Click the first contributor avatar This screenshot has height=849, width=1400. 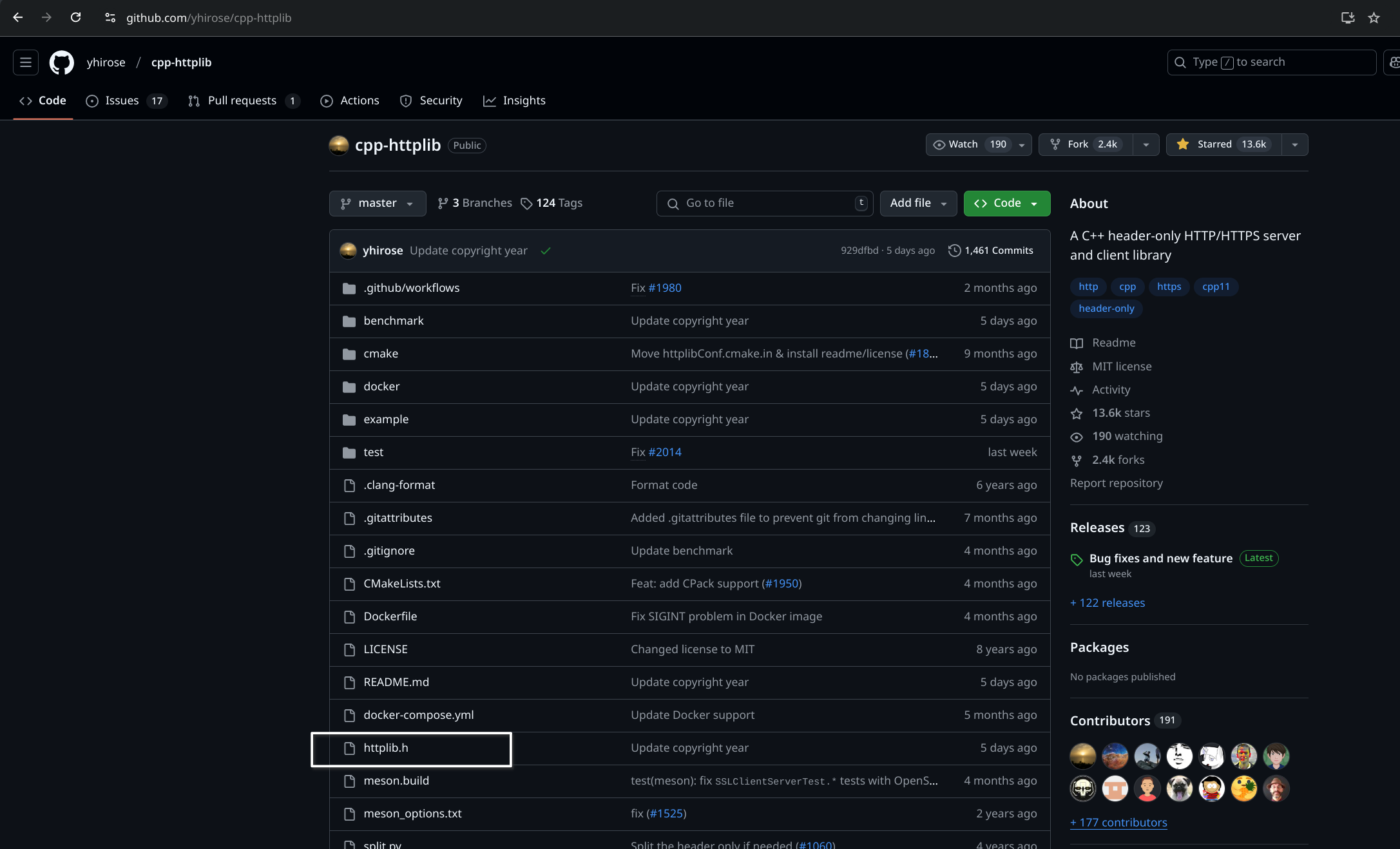pyautogui.click(x=1082, y=756)
